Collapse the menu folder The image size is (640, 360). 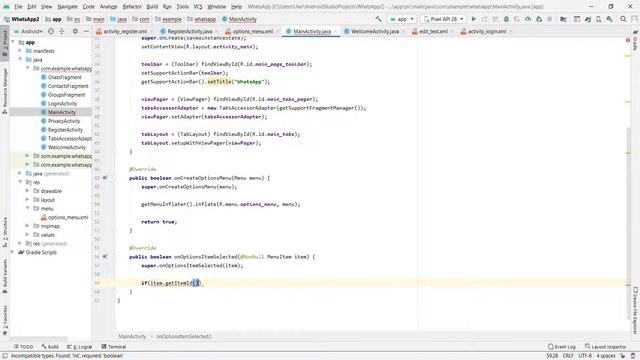(27, 208)
